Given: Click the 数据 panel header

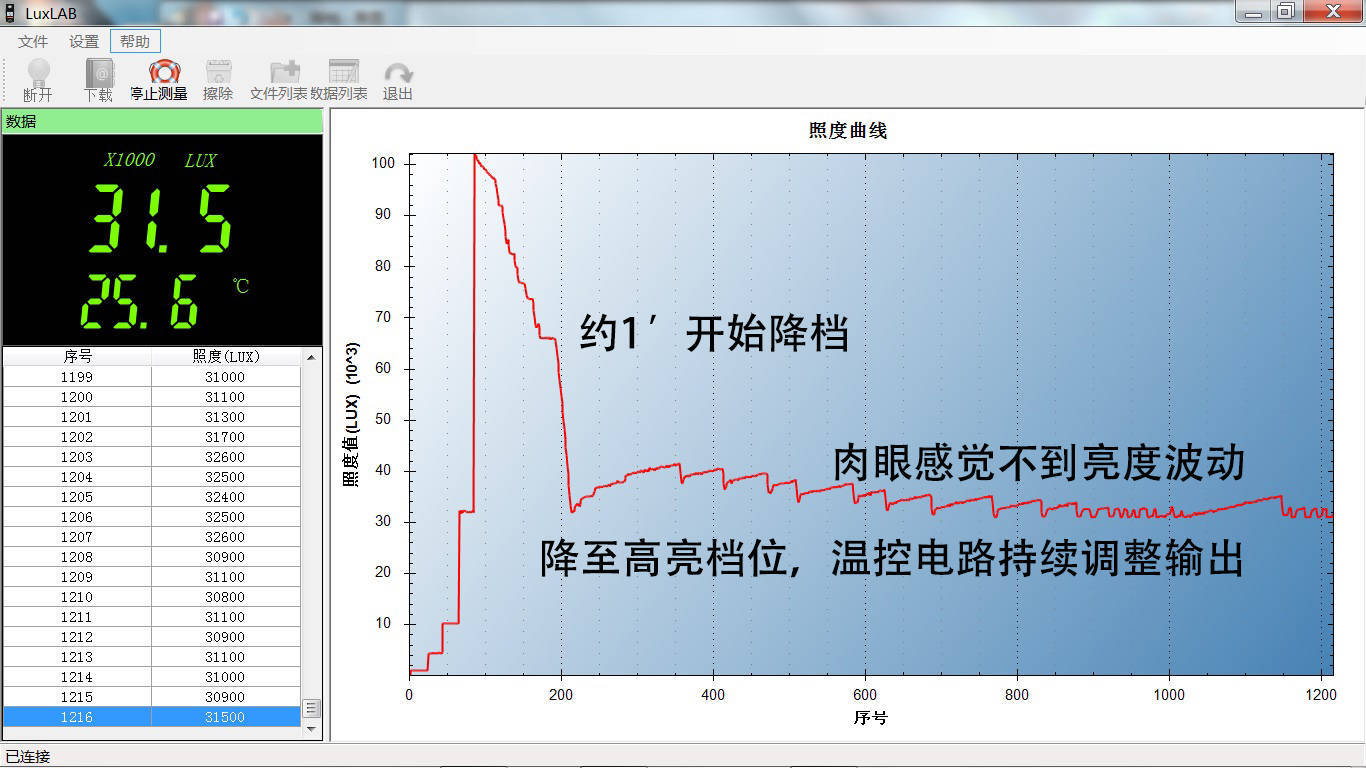Looking at the screenshot, I should click(162, 121).
